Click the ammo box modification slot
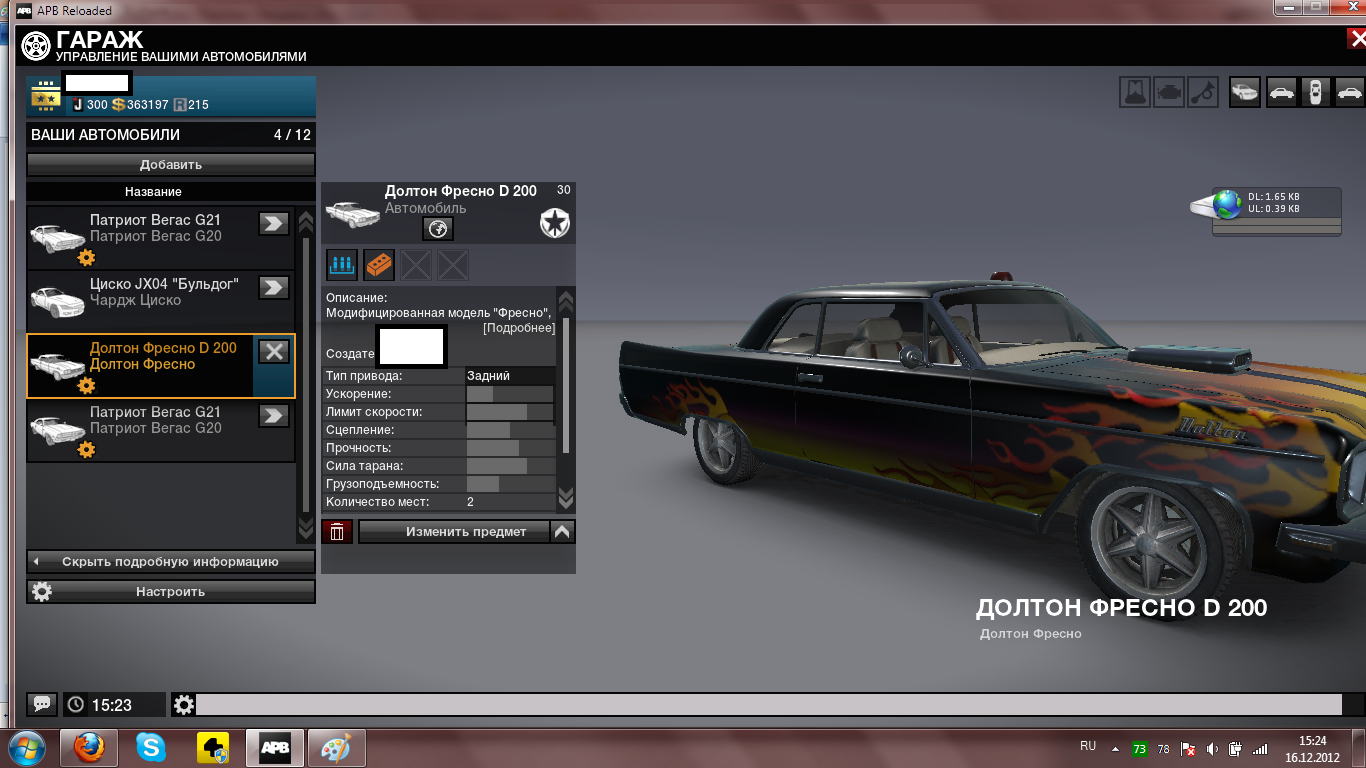Image resolution: width=1366 pixels, height=768 pixels. (342, 265)
